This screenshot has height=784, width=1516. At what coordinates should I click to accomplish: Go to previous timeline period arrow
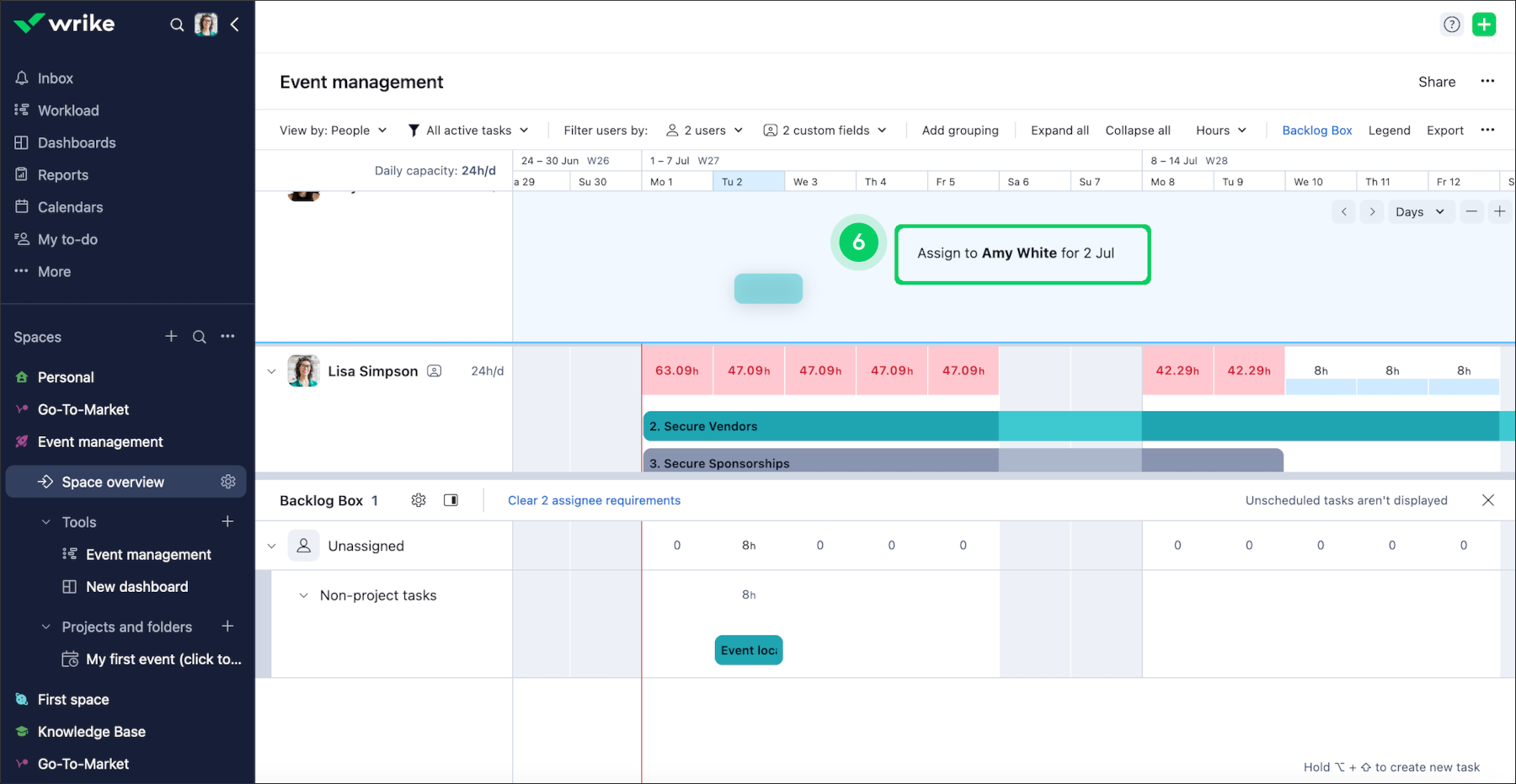coord(1344,211)
